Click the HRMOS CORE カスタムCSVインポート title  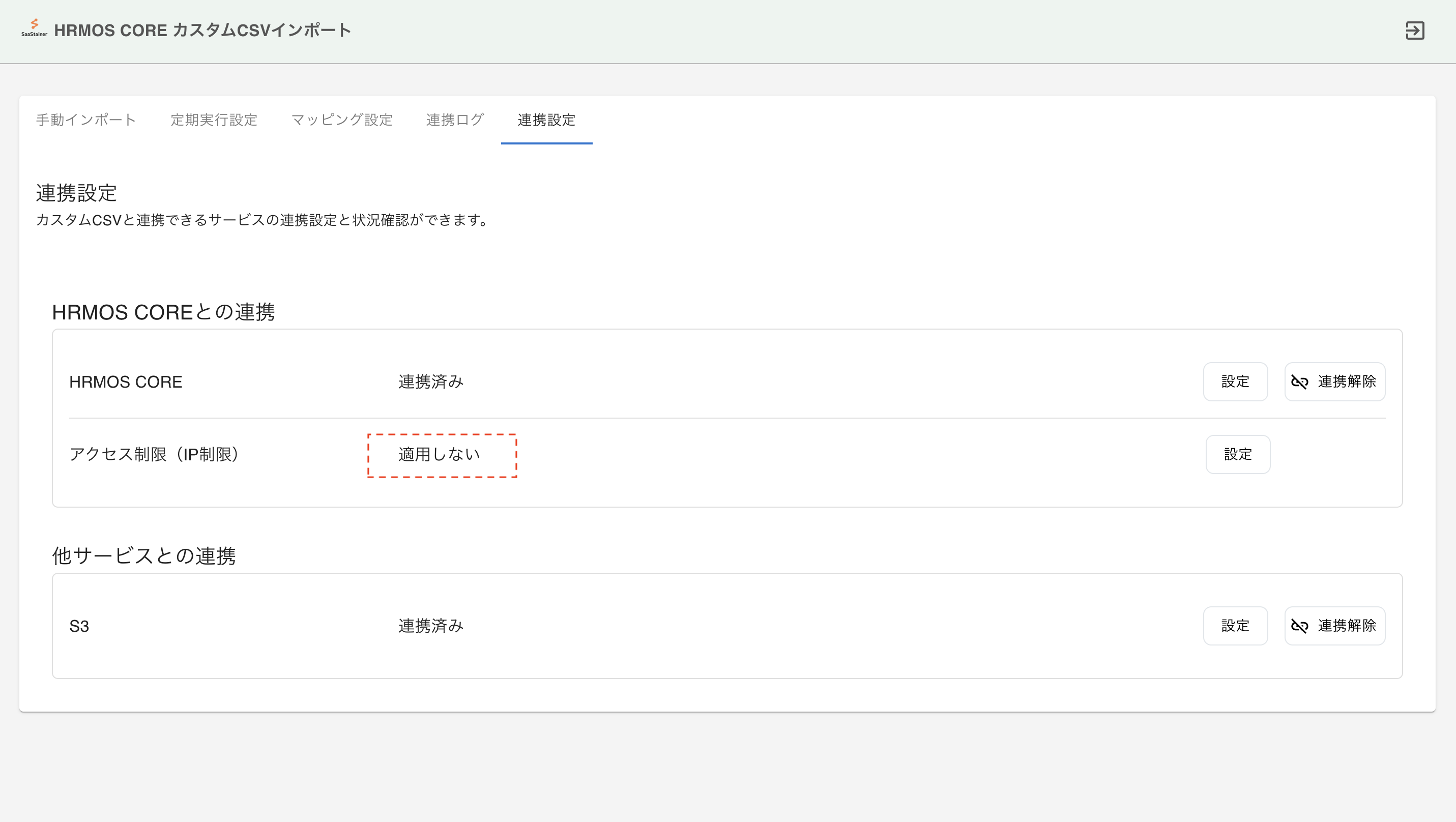[202, 31]
